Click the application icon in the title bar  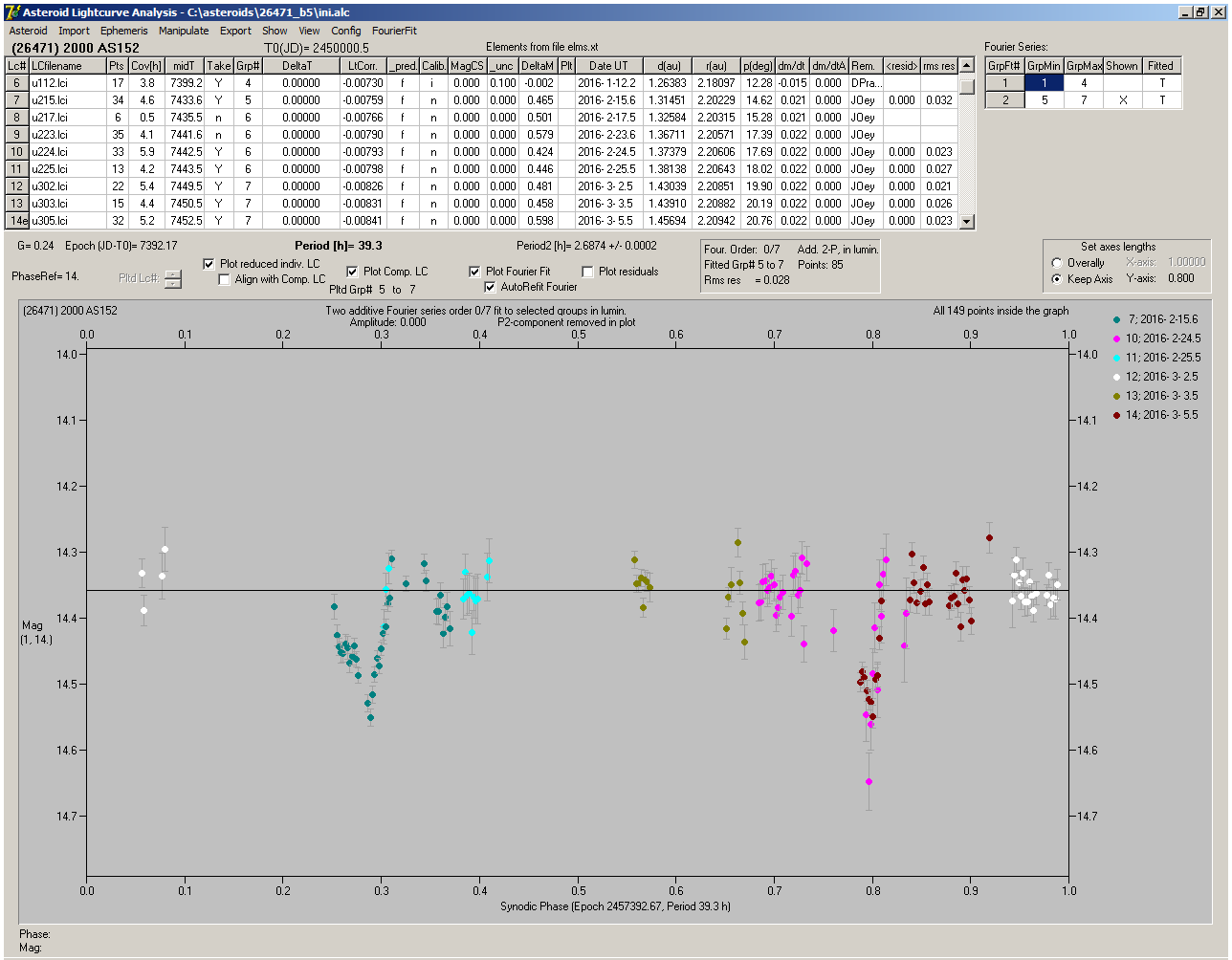11,11
